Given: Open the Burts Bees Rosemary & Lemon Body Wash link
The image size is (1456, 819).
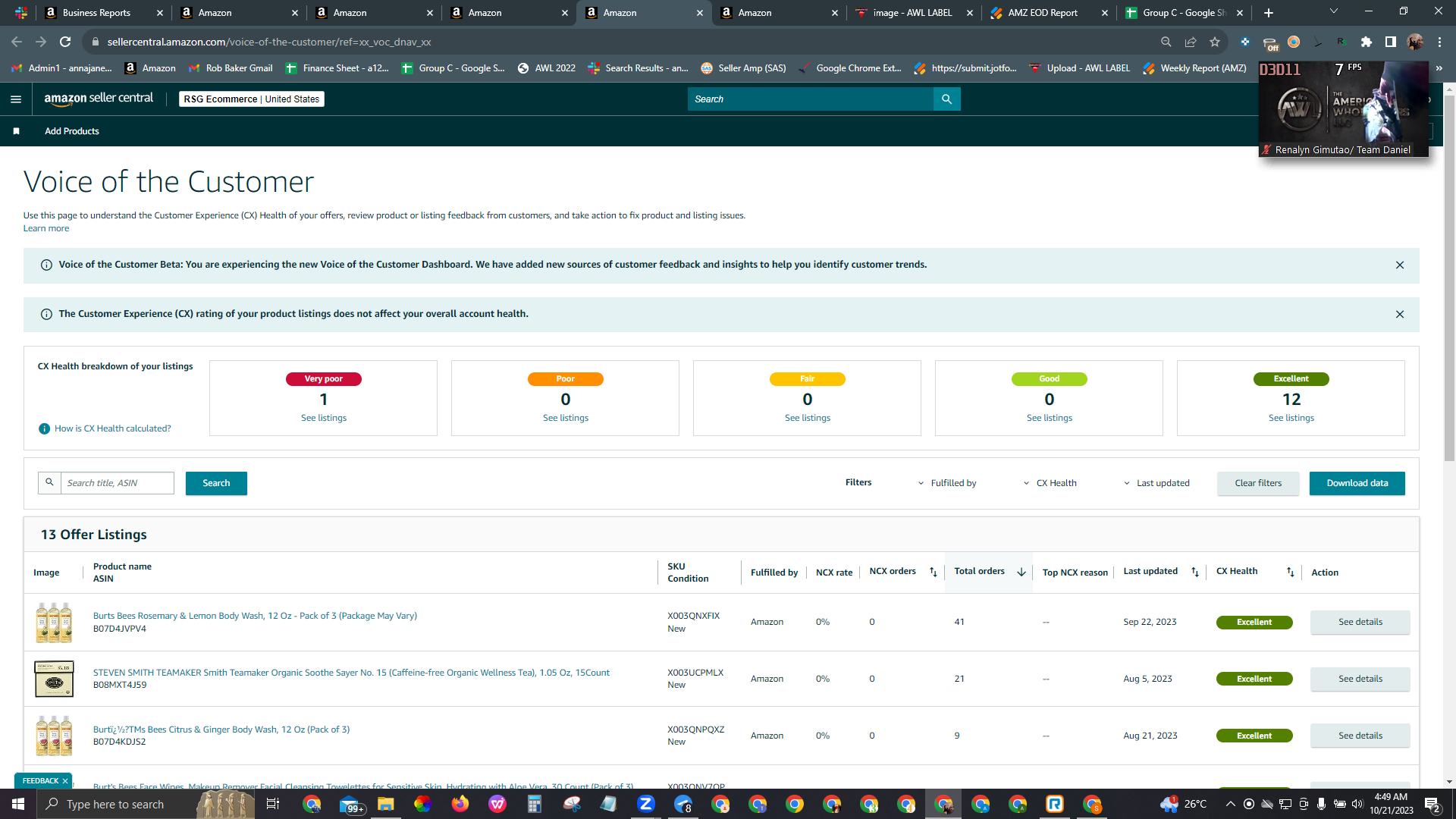Looking at the screenshot, I should tap(255, 617).
